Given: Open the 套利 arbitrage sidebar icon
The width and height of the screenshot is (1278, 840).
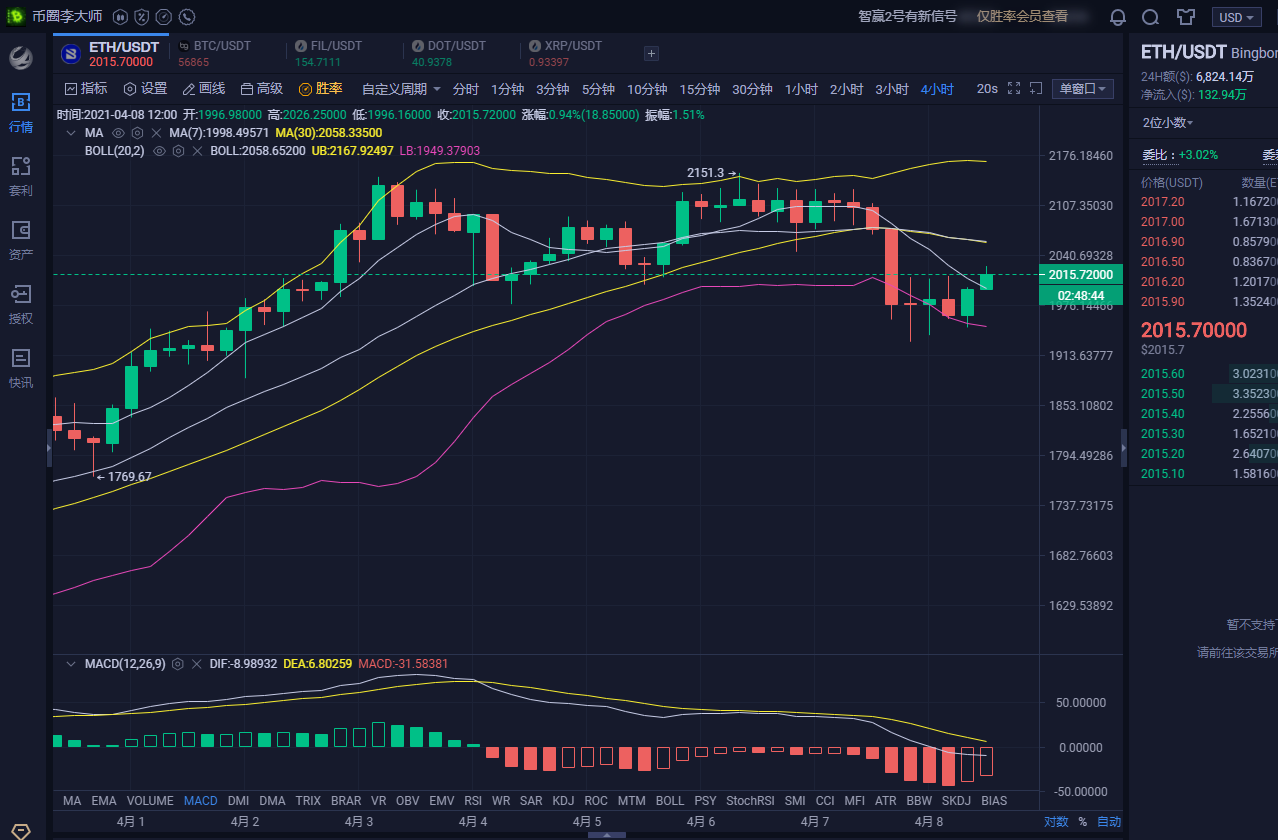Looking at the screenshot, I should point(21,176).
